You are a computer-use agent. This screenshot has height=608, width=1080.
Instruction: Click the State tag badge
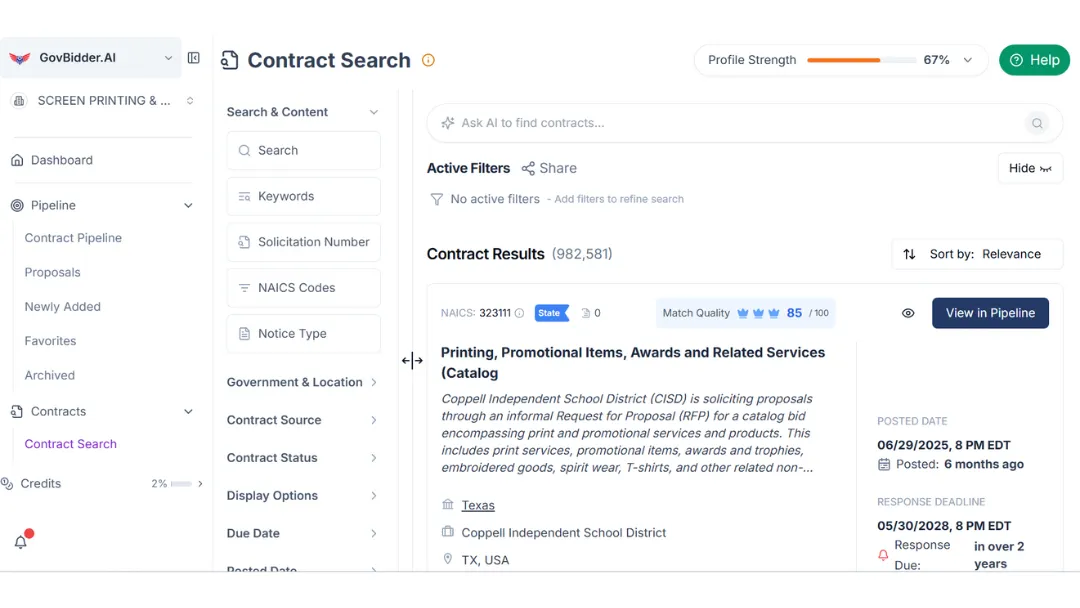tap(551, 313)
